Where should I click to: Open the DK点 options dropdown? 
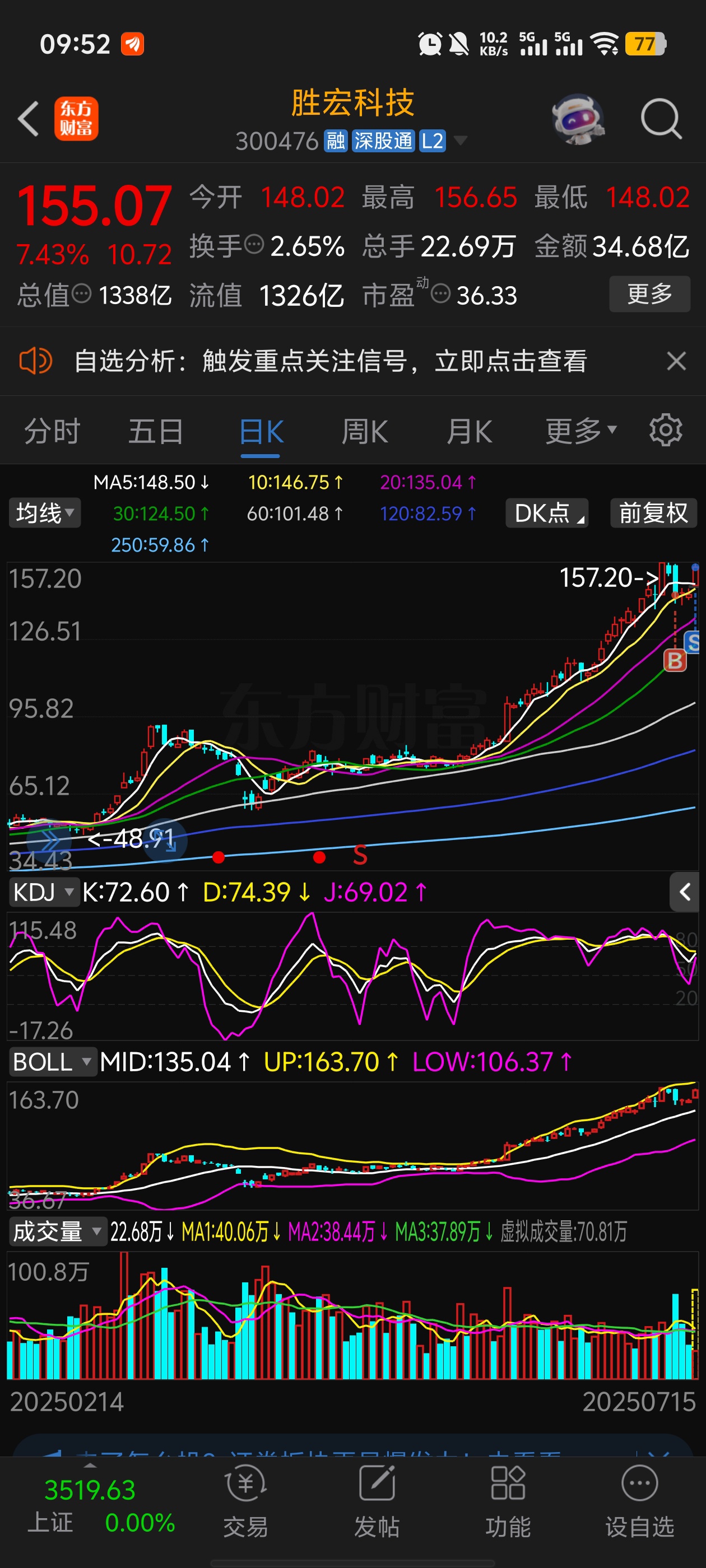[547, 513]
